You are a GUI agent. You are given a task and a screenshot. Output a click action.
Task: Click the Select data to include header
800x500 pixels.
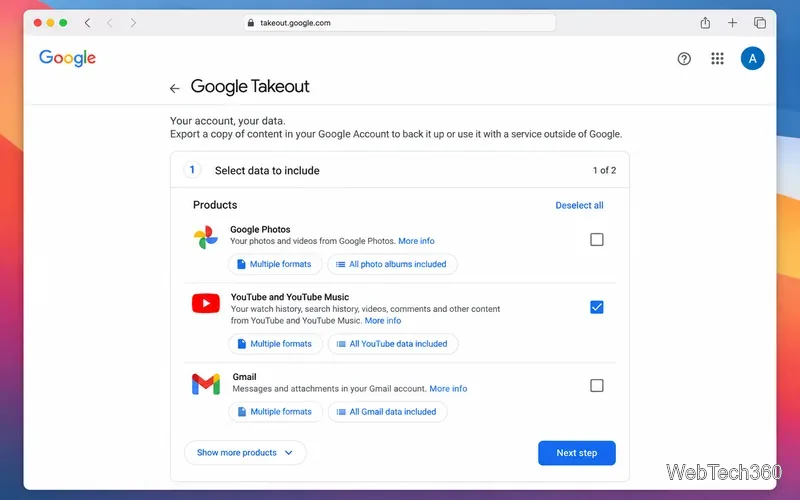(x=267, y=170)
